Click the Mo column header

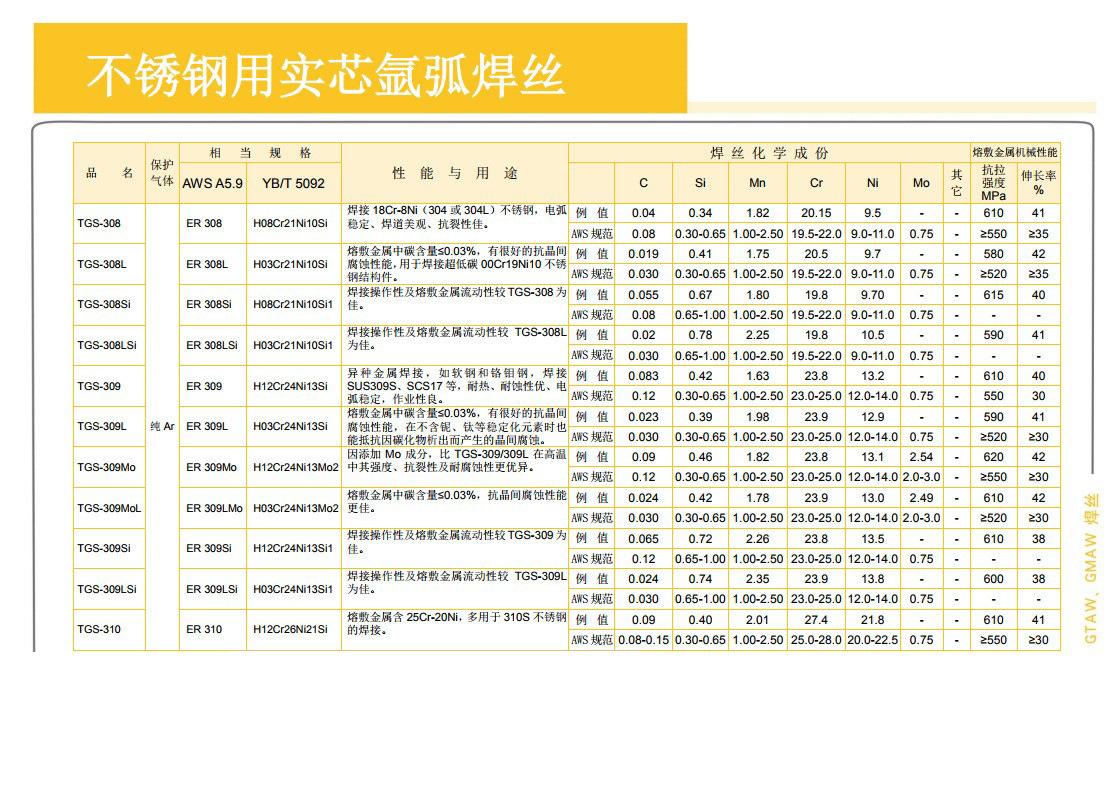click(921, 183)
